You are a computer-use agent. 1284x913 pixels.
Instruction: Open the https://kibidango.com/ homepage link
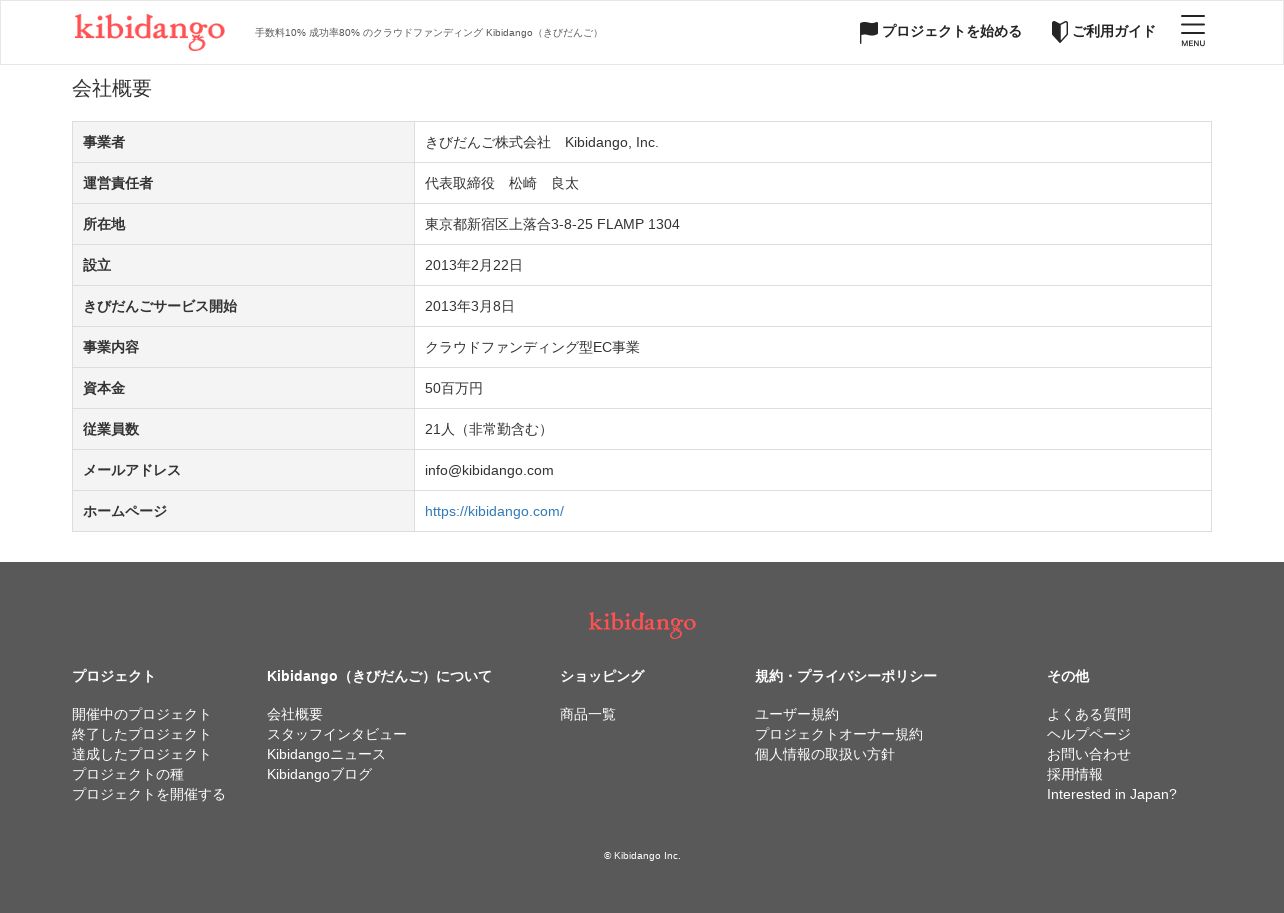494,511
